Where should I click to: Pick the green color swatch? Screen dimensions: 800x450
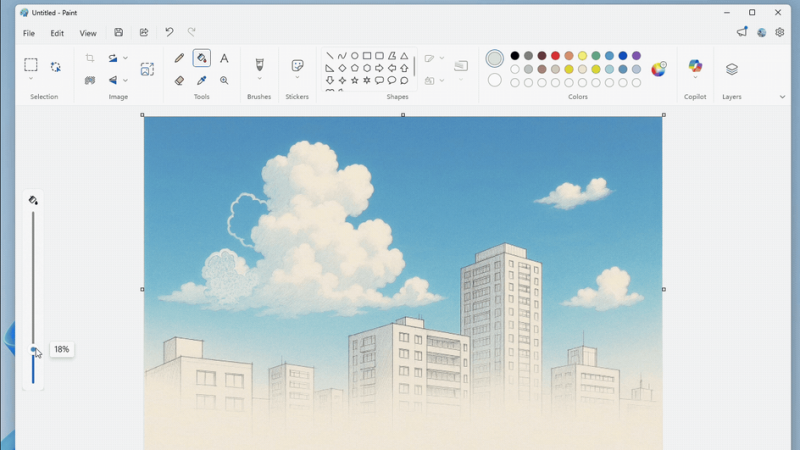[596, 56]
